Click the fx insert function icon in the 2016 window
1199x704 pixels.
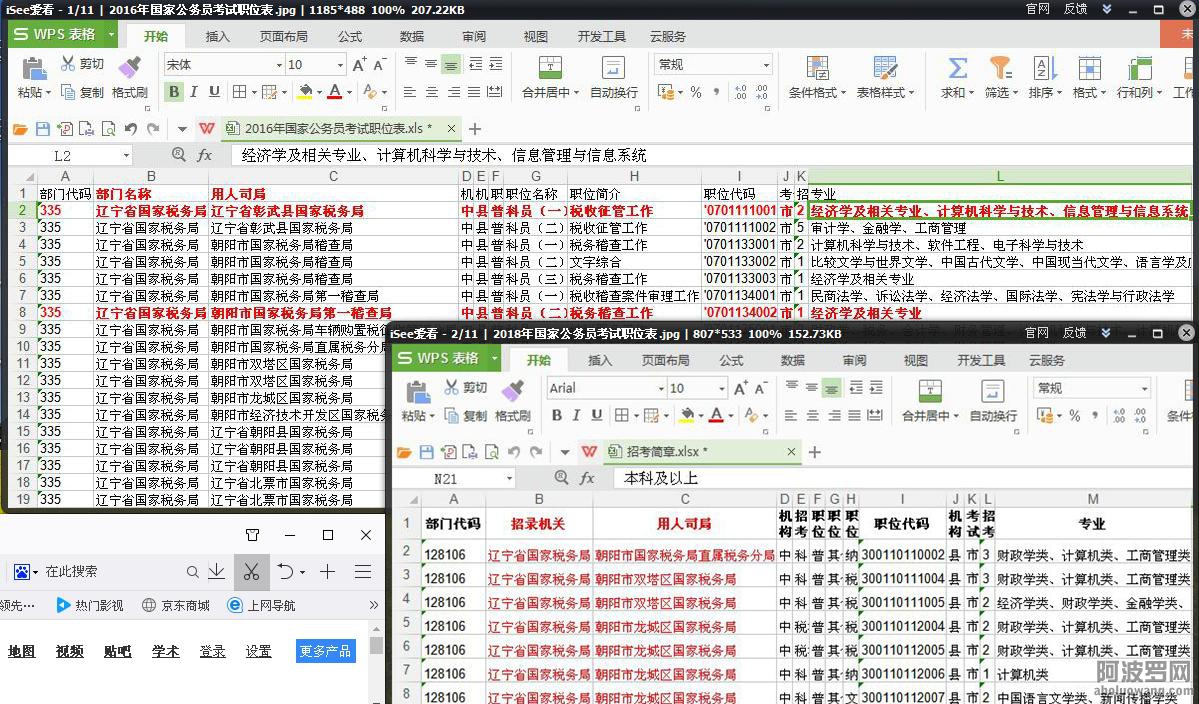204,155
